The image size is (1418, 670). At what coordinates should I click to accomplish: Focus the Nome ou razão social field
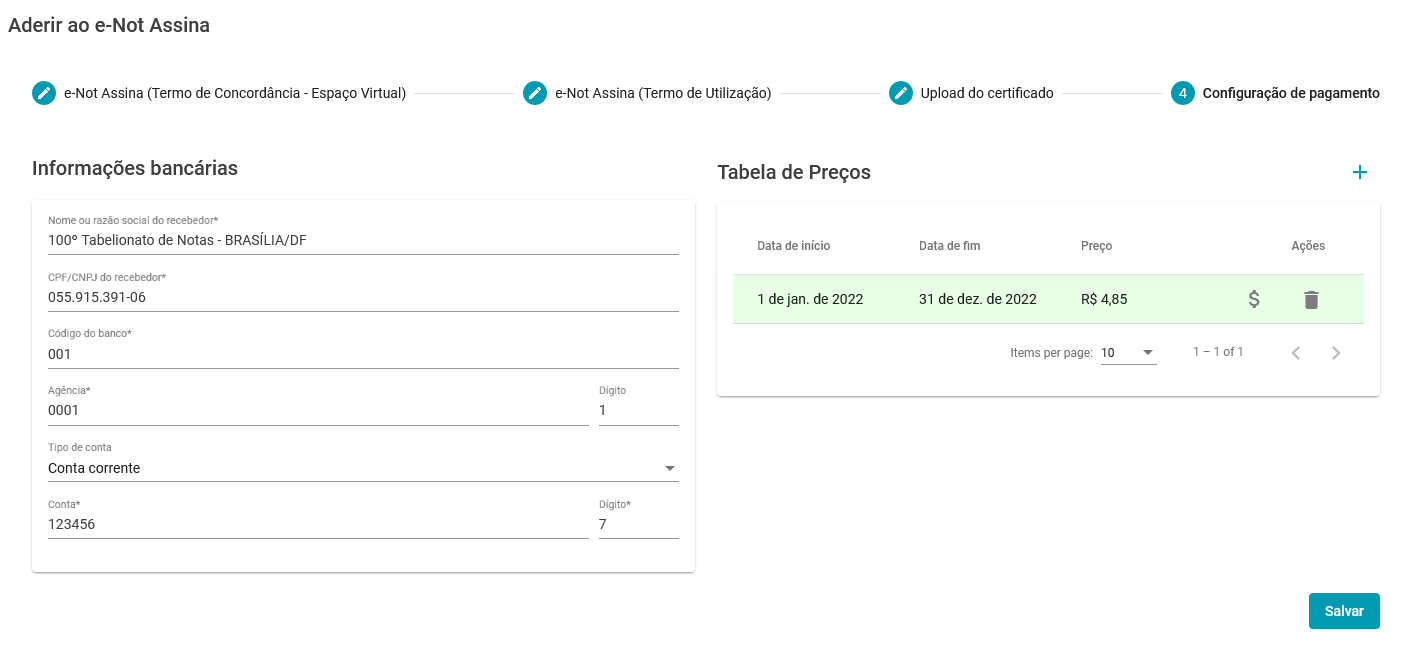pos(363,240)
